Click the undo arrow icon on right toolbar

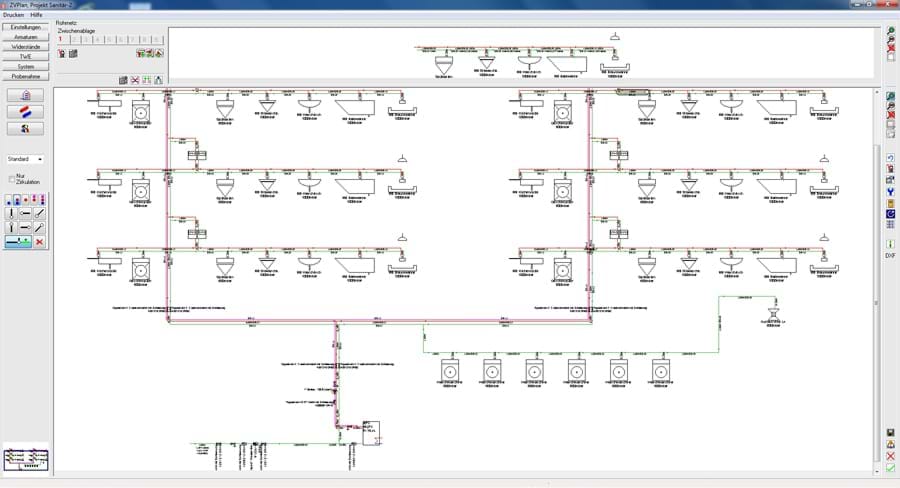click(890, 158)
